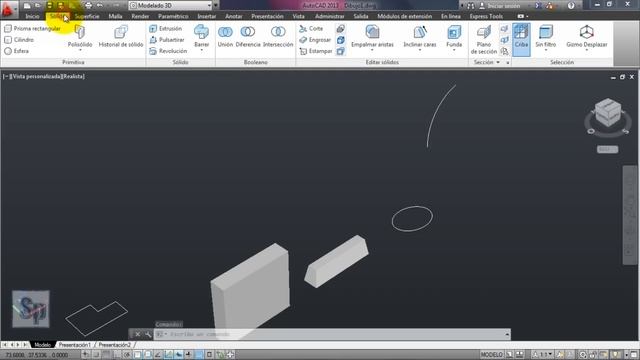
Task: Open the Express Tools ribbon tab
Action: (486, 16)
